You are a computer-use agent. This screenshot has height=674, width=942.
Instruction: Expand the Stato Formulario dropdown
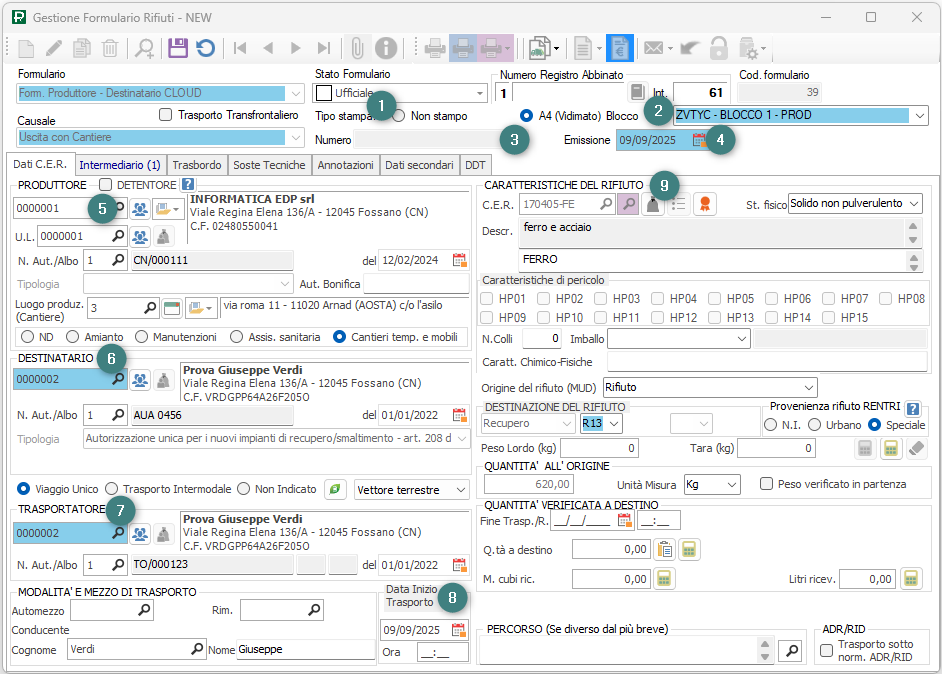coord(480,93)
